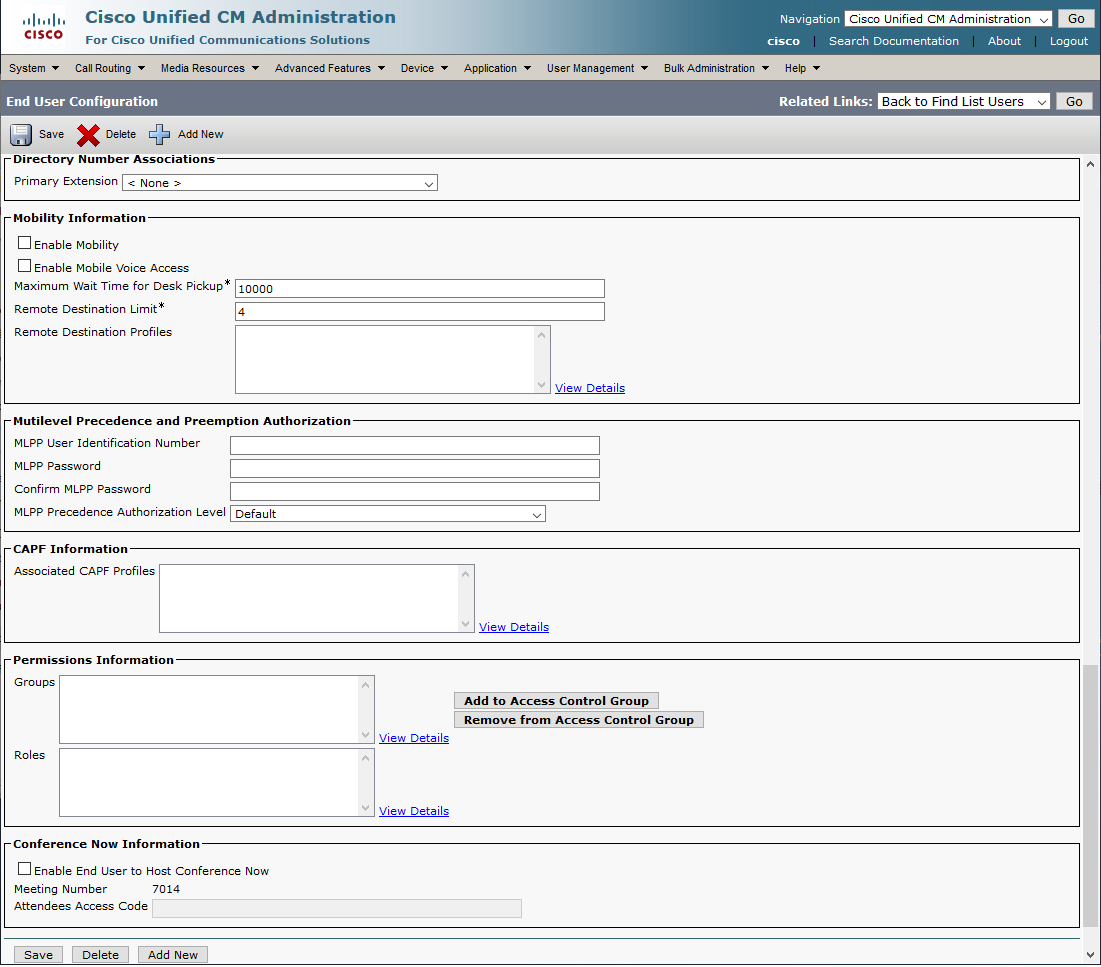Click the Cisco logo in header
The height and width of the screenshot is (967, 1101).
[x=43, y=28]
